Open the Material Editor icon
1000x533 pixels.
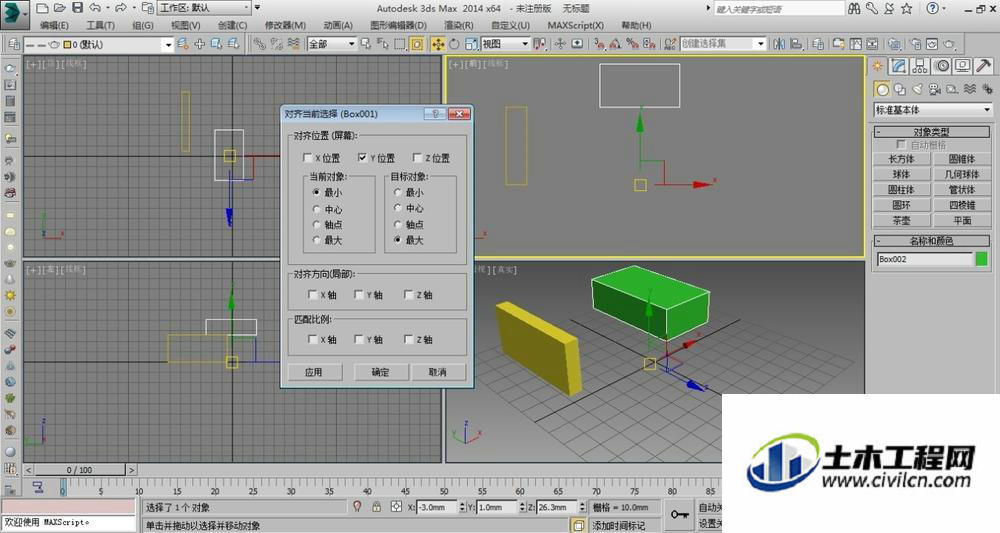(x=894, y=44)
